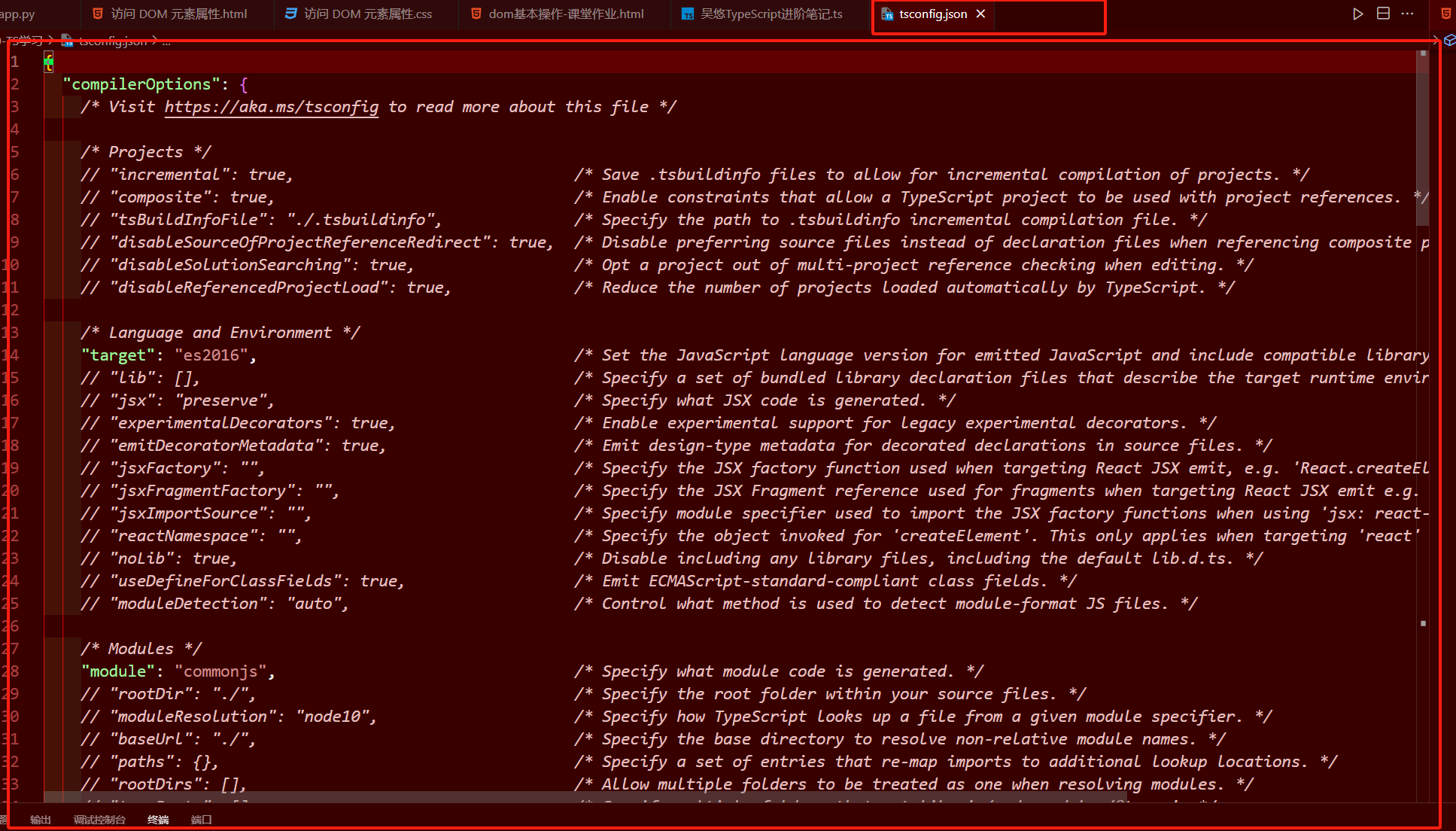Click the "experimentalDecorators" commented option

(x=238, y=423)
